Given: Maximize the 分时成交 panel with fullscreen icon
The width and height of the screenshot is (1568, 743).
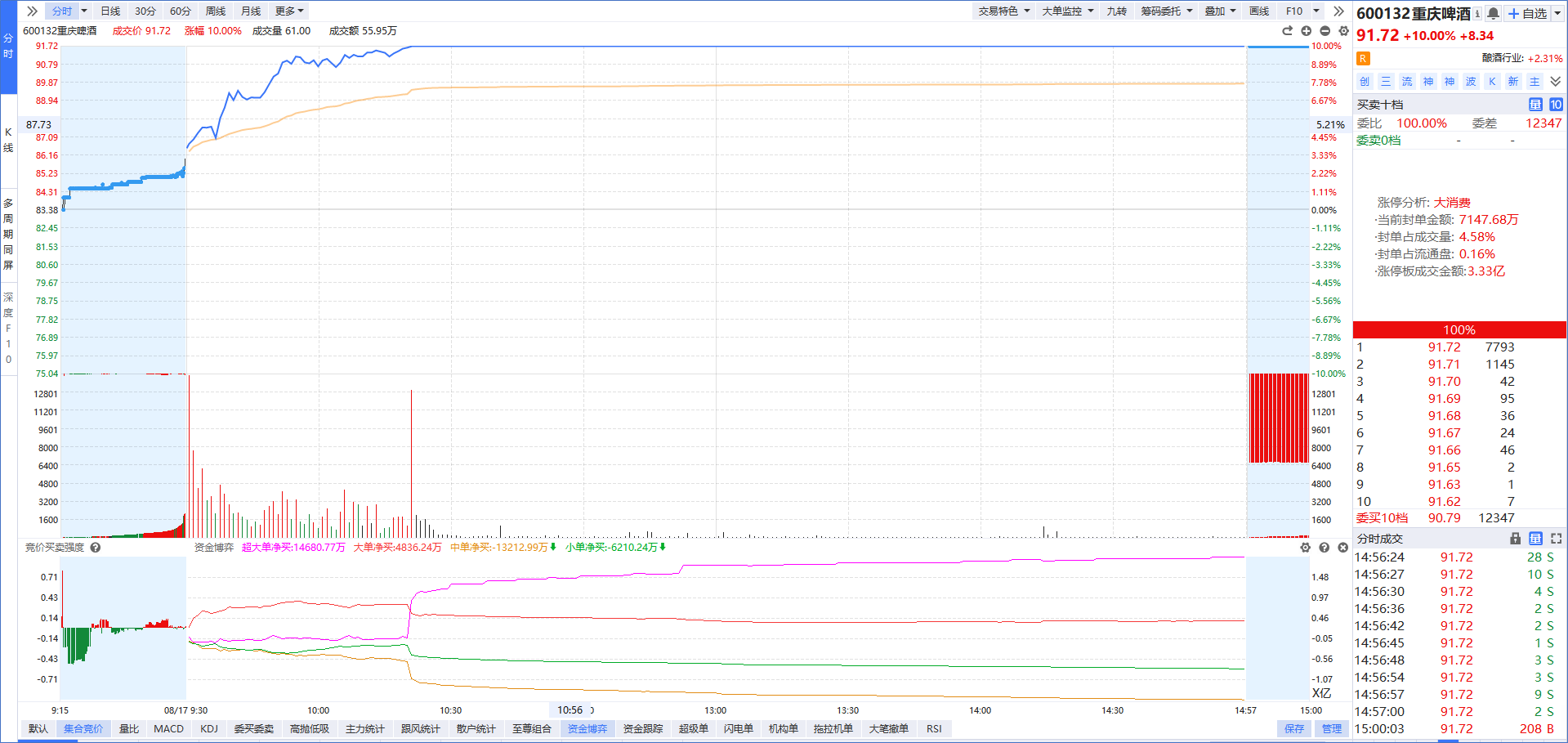Looking at the screenshot, I should [x=1556, y=539].
